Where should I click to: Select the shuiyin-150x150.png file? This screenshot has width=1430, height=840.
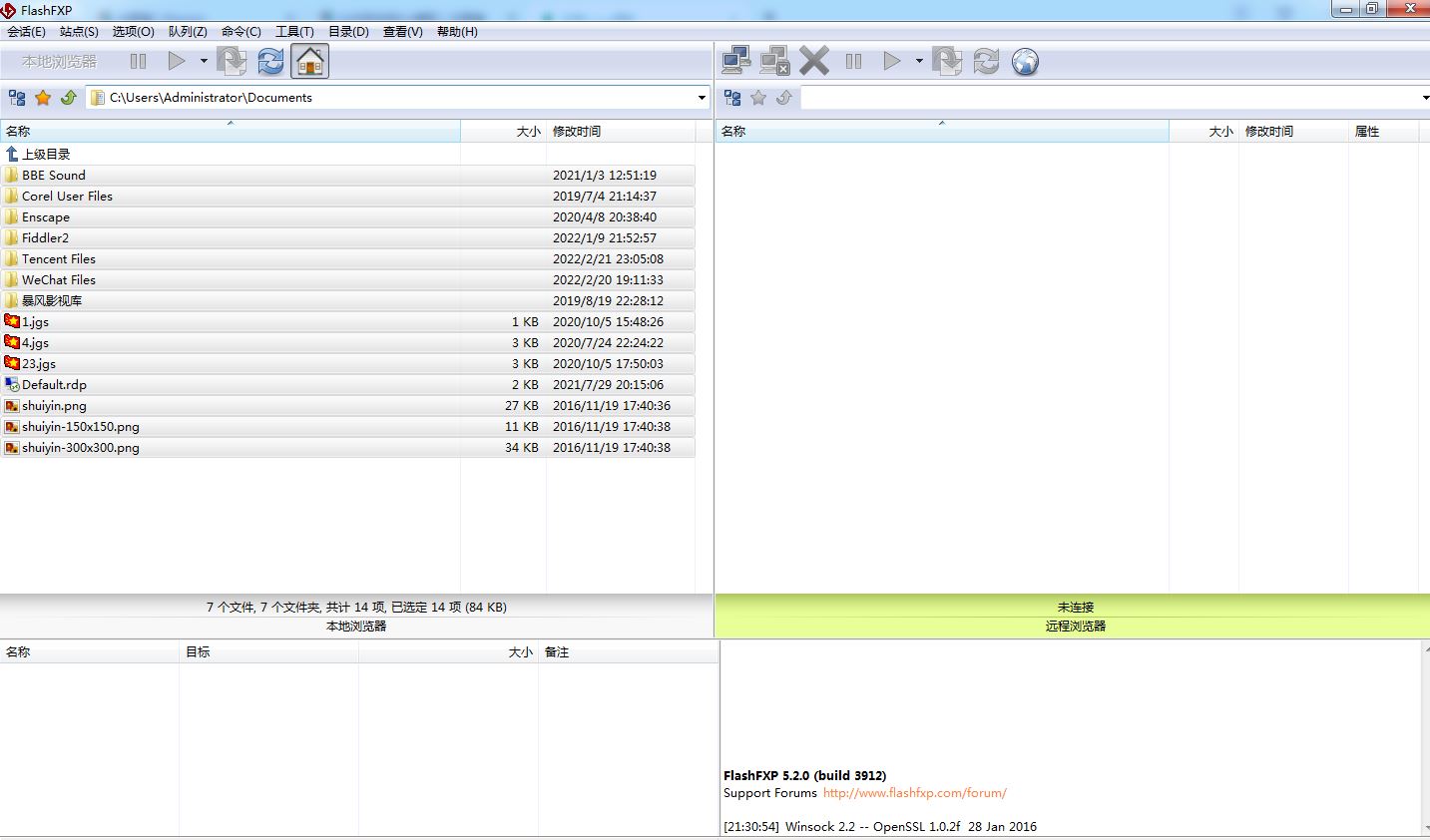347,427
